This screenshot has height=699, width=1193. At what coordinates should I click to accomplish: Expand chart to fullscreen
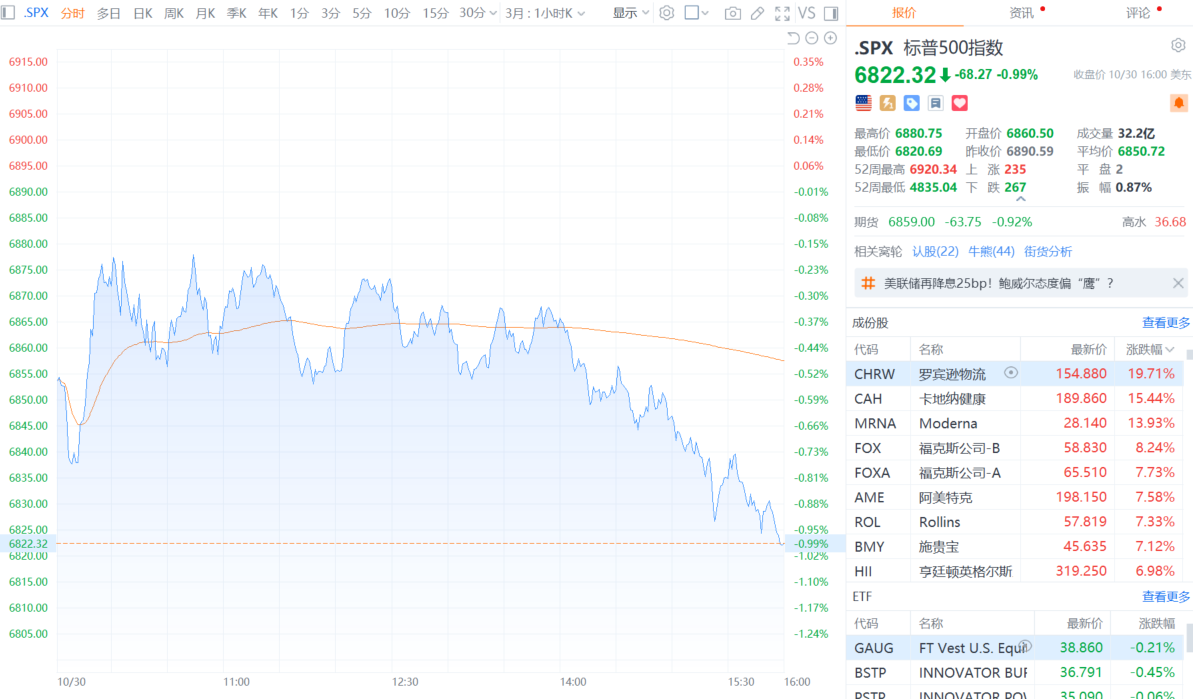(x=781, y=13)
